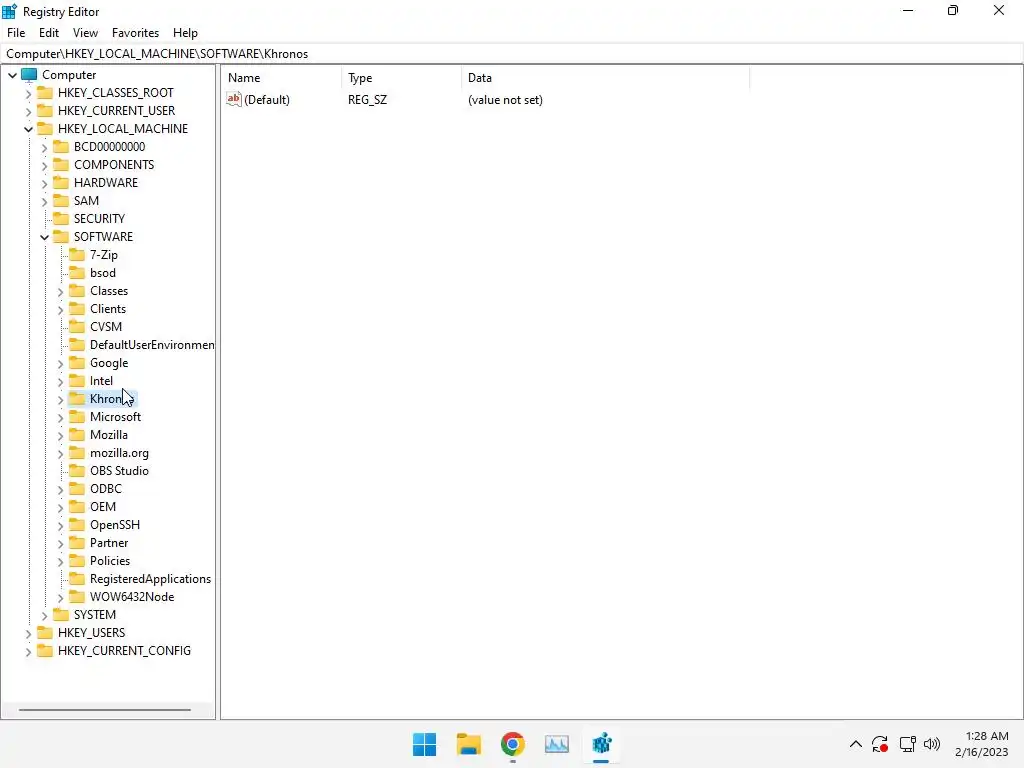
Task: Click the tree pane horizontal scrollbar
Action: pyautogui.click(x=104, y=709)
